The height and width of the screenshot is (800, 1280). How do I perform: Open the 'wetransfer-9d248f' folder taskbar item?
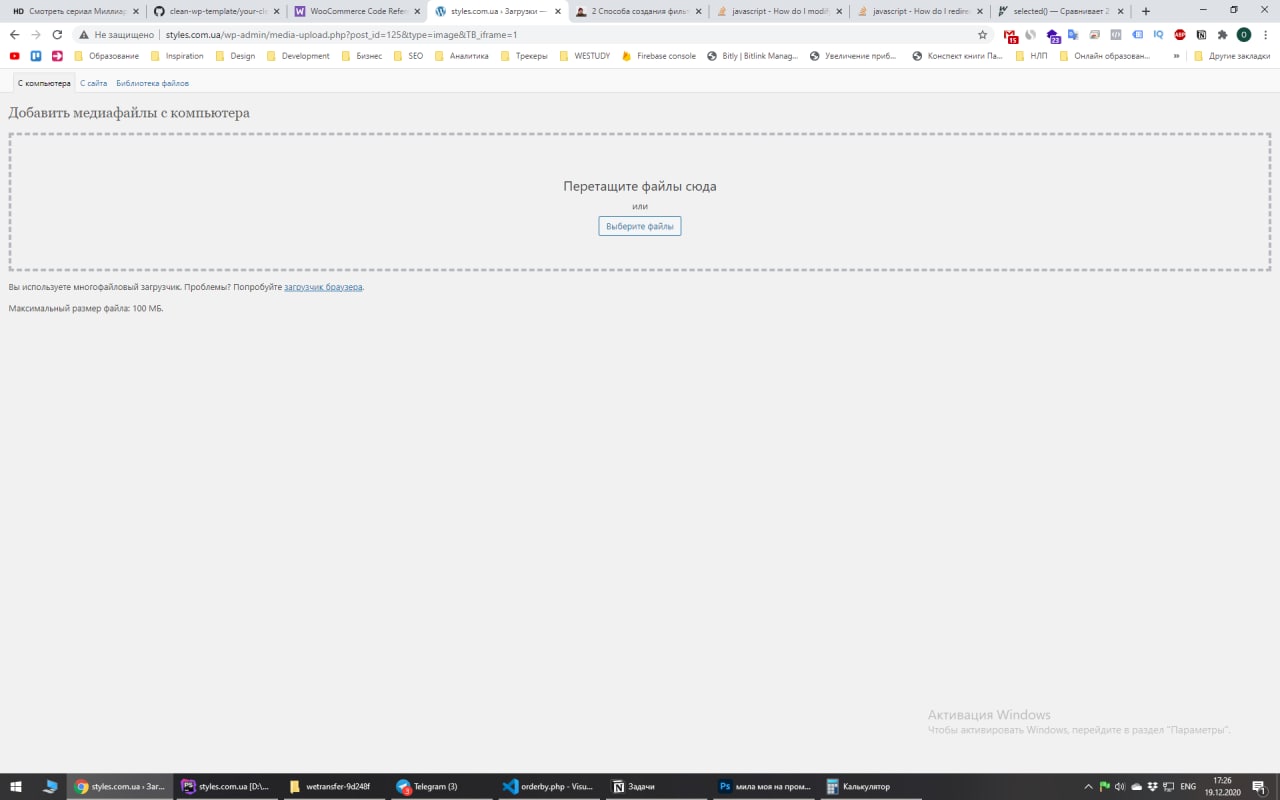pyautogui.click(x=333, y=787)
